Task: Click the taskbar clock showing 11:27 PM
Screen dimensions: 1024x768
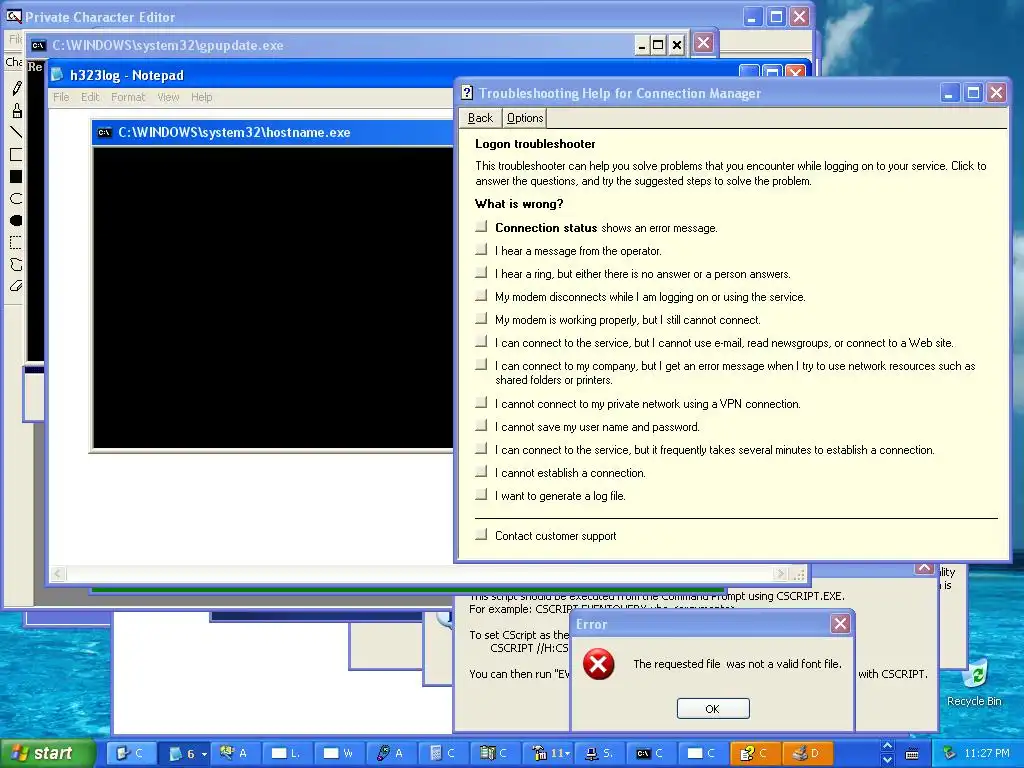Action: pyautogui.click(x=987, y=754)
